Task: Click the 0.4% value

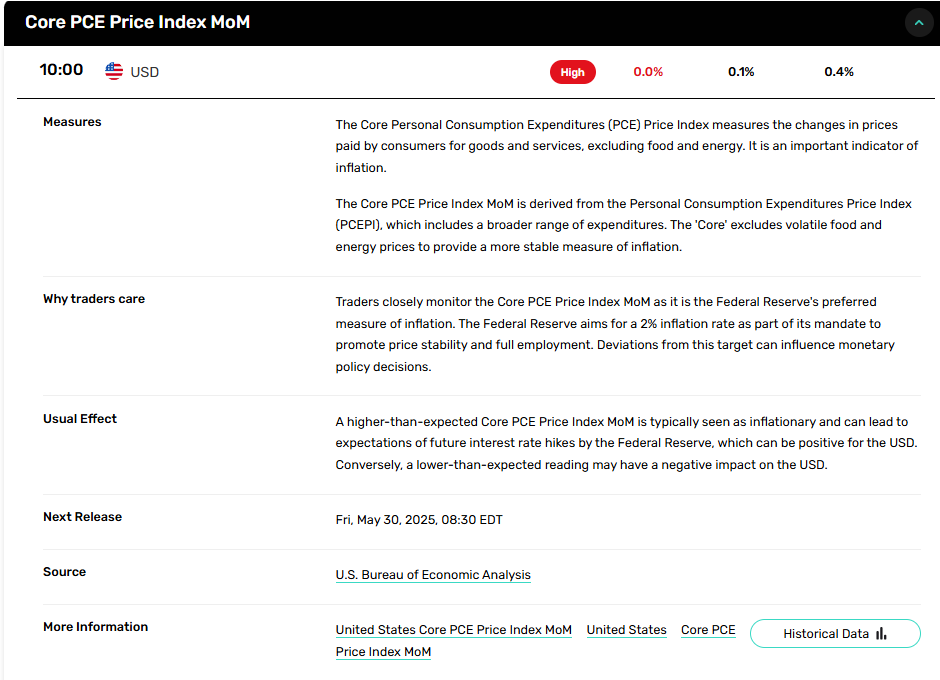Action: (x=838, y=72)
